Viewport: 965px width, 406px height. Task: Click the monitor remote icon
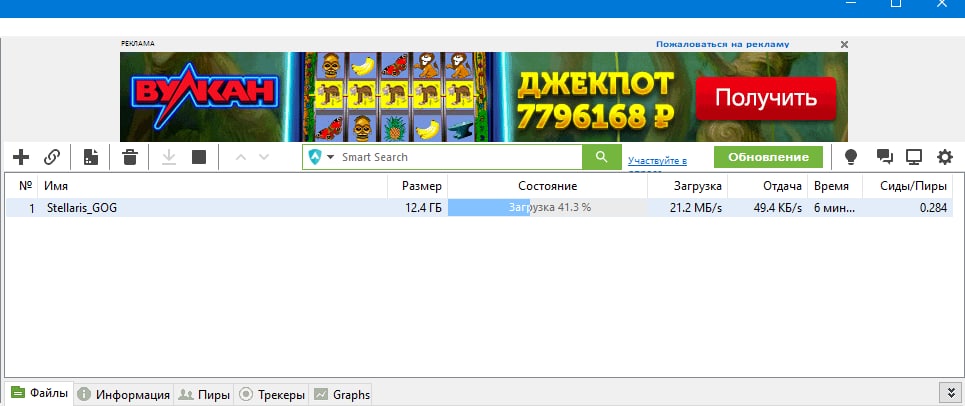pyautogui.click(x=914, y=157)
